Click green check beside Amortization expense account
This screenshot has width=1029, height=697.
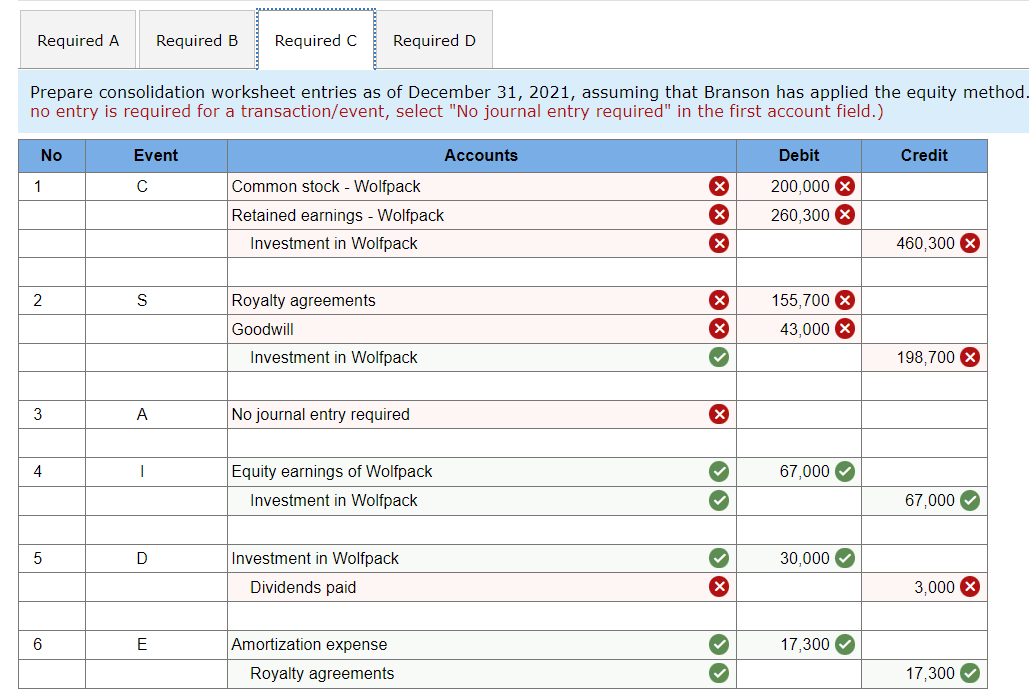[719, 644]
